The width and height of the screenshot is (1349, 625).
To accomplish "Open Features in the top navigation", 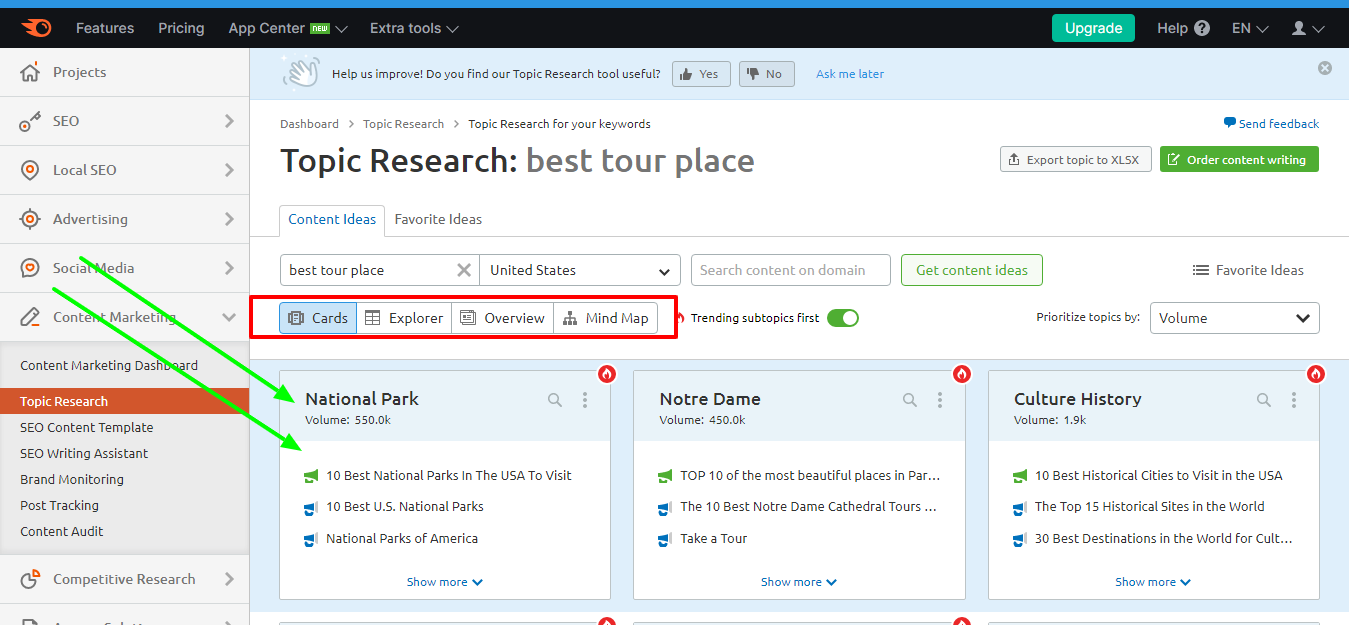I will point(105,28).
